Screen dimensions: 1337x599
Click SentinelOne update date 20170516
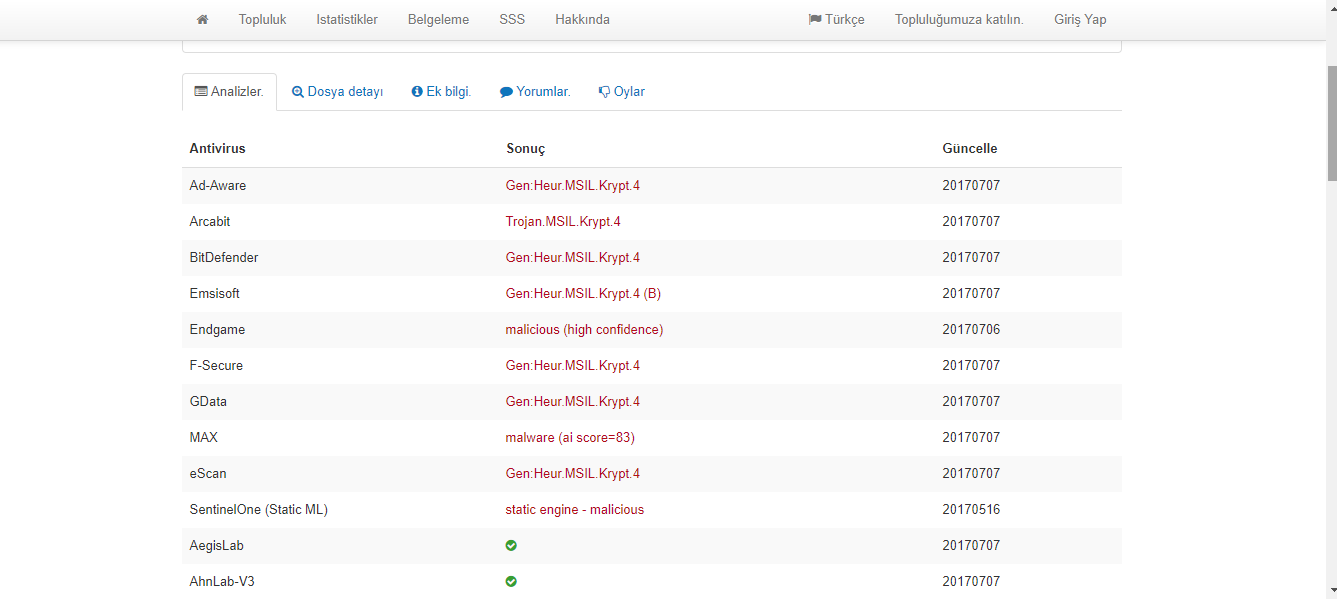click(x=971, y=510)
